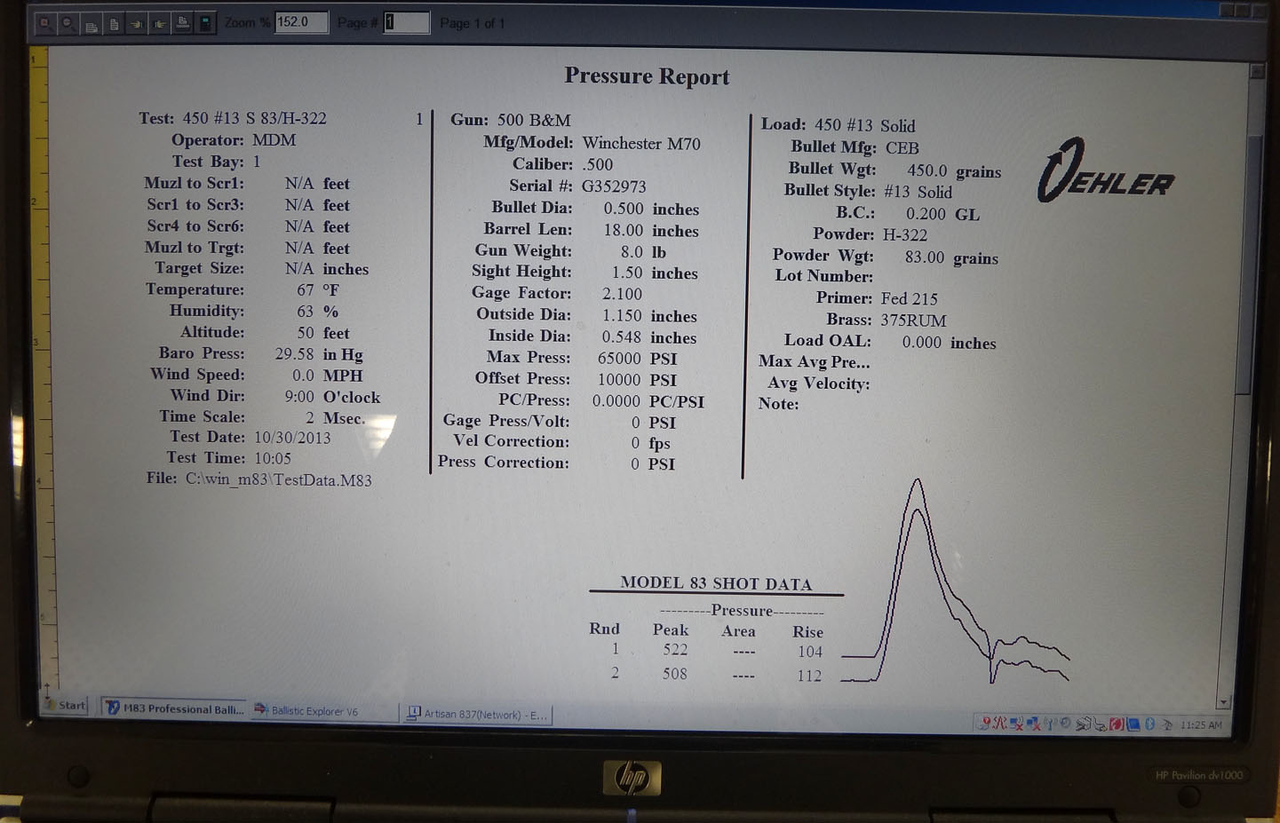Click the Test Date 10/30/2013
This screenshot has width=1280, height=823.
pos(292,437)
